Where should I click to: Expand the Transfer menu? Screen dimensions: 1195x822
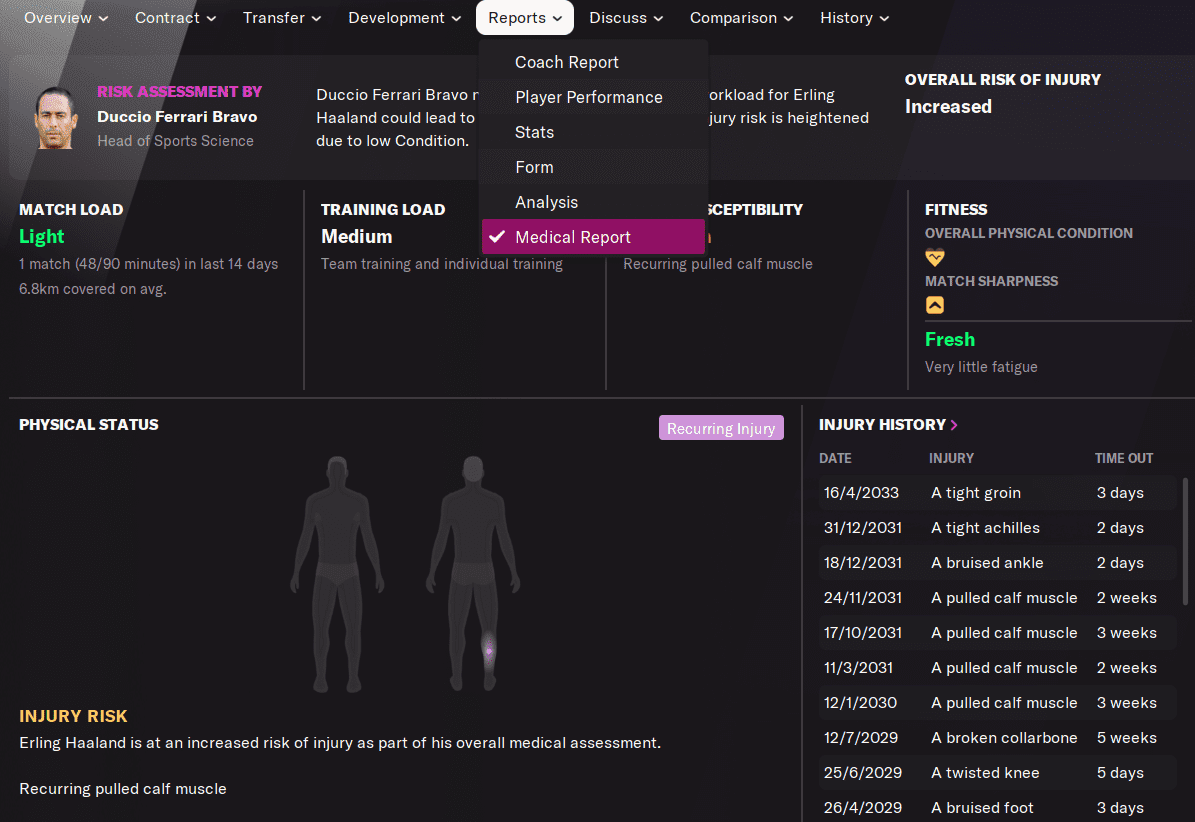pyautogui.click(x=282, y=18)
